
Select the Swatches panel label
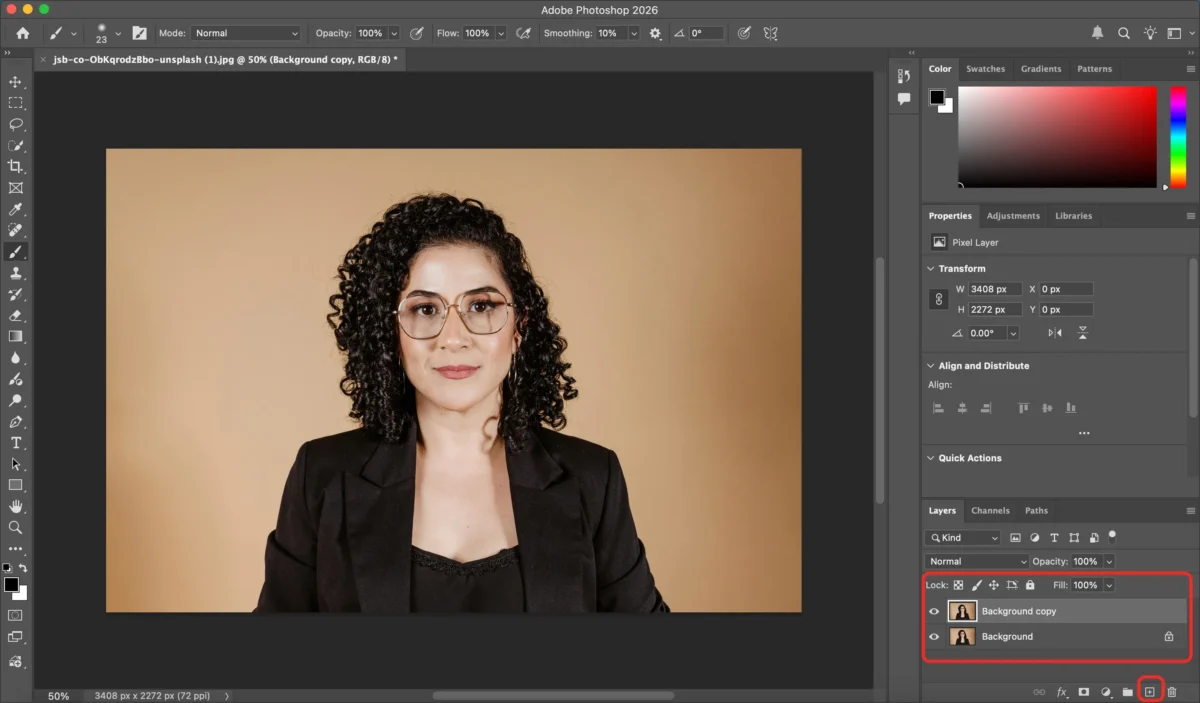[x=986, y=69]
